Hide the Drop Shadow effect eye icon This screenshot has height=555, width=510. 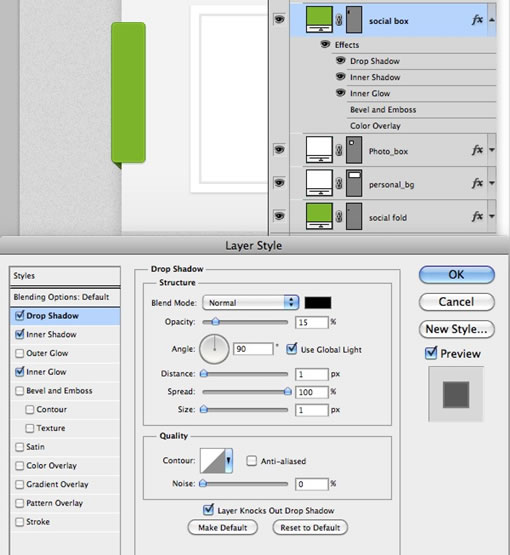point(340,60)
